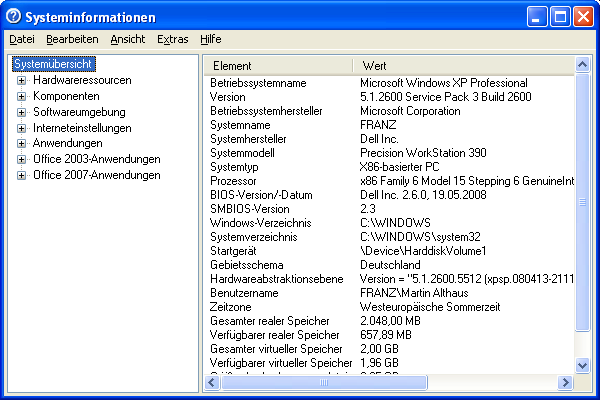Click the horizontal scrollbar right arrow
Viewport: 600px width, 400px height.
(566, 382)
